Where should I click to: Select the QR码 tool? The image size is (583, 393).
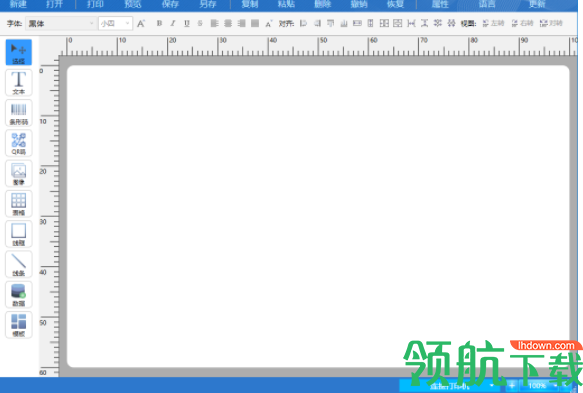pyautogui.click(x=19, y=144)
